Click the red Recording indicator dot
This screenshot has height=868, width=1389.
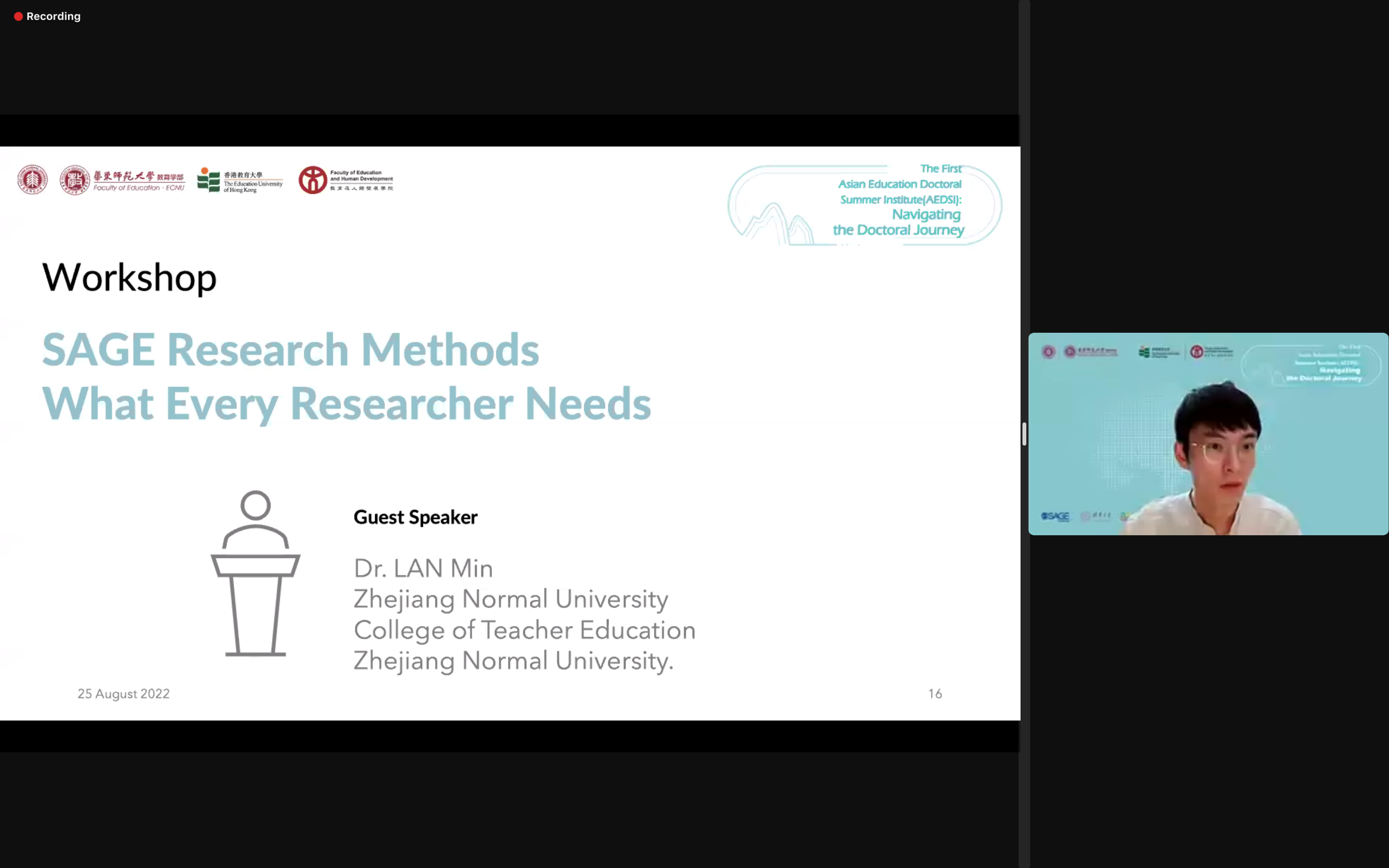coord(18,17)
